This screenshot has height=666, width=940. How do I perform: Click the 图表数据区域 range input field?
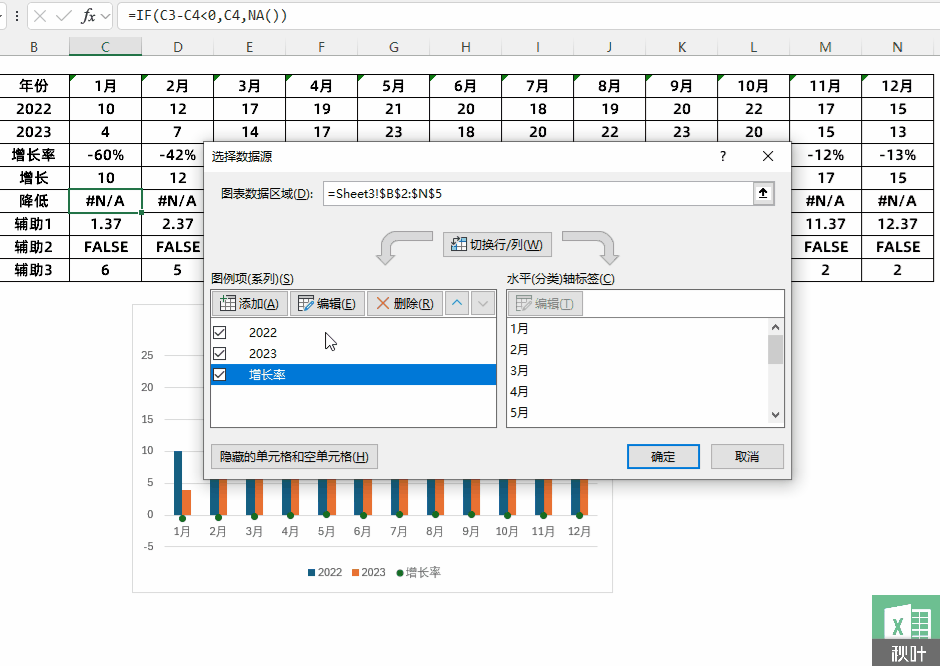(538, 194)
